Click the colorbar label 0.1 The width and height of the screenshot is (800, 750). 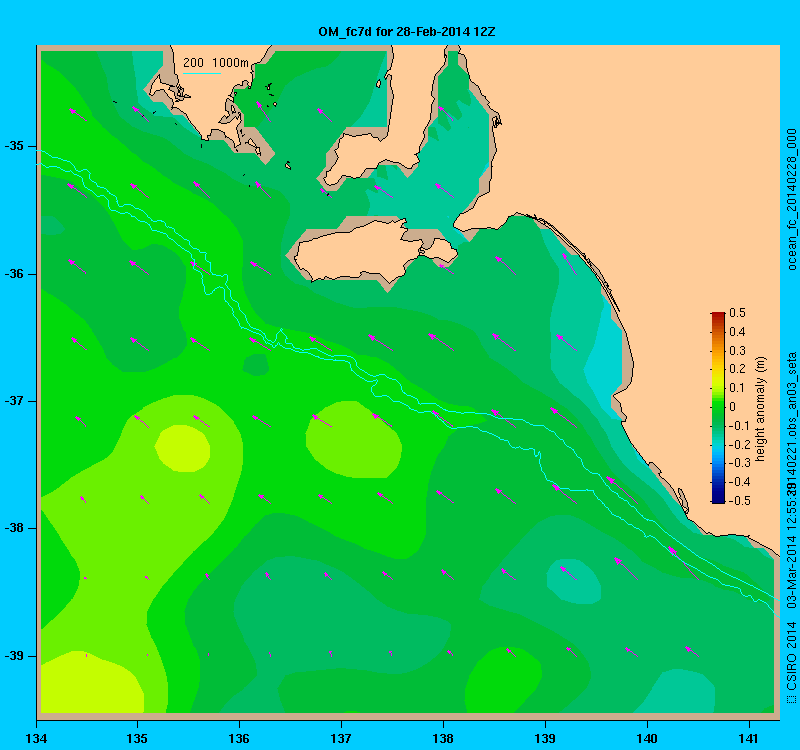pos(737,388)
